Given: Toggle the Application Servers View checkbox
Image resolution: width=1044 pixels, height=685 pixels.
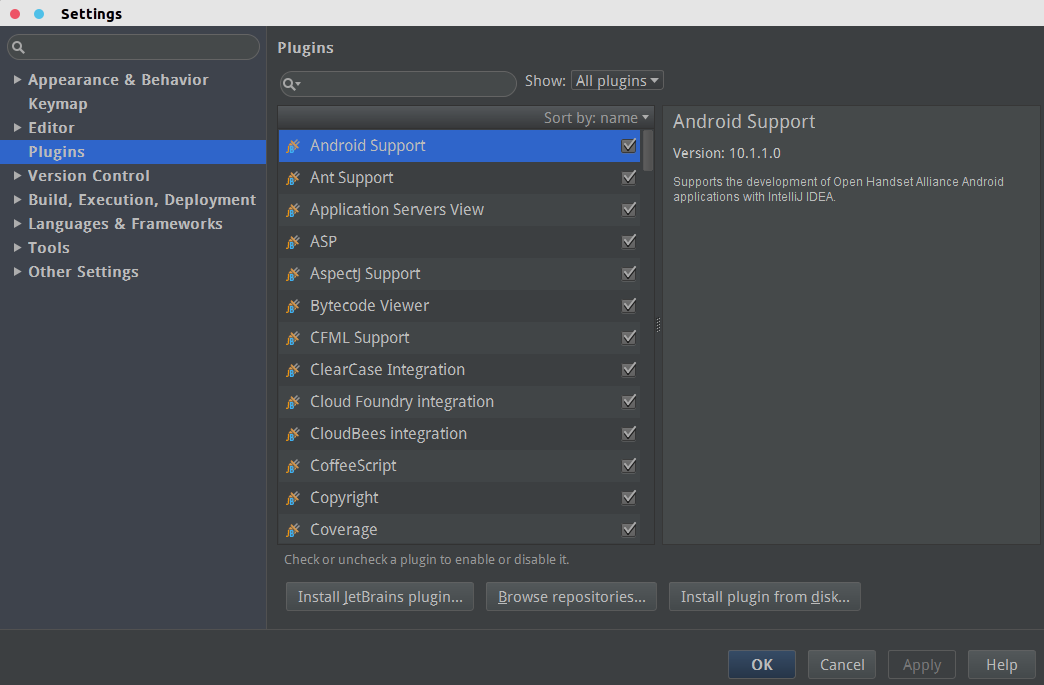Looking at the screenshot, I should pyautogui.click(x=629, y=210).
